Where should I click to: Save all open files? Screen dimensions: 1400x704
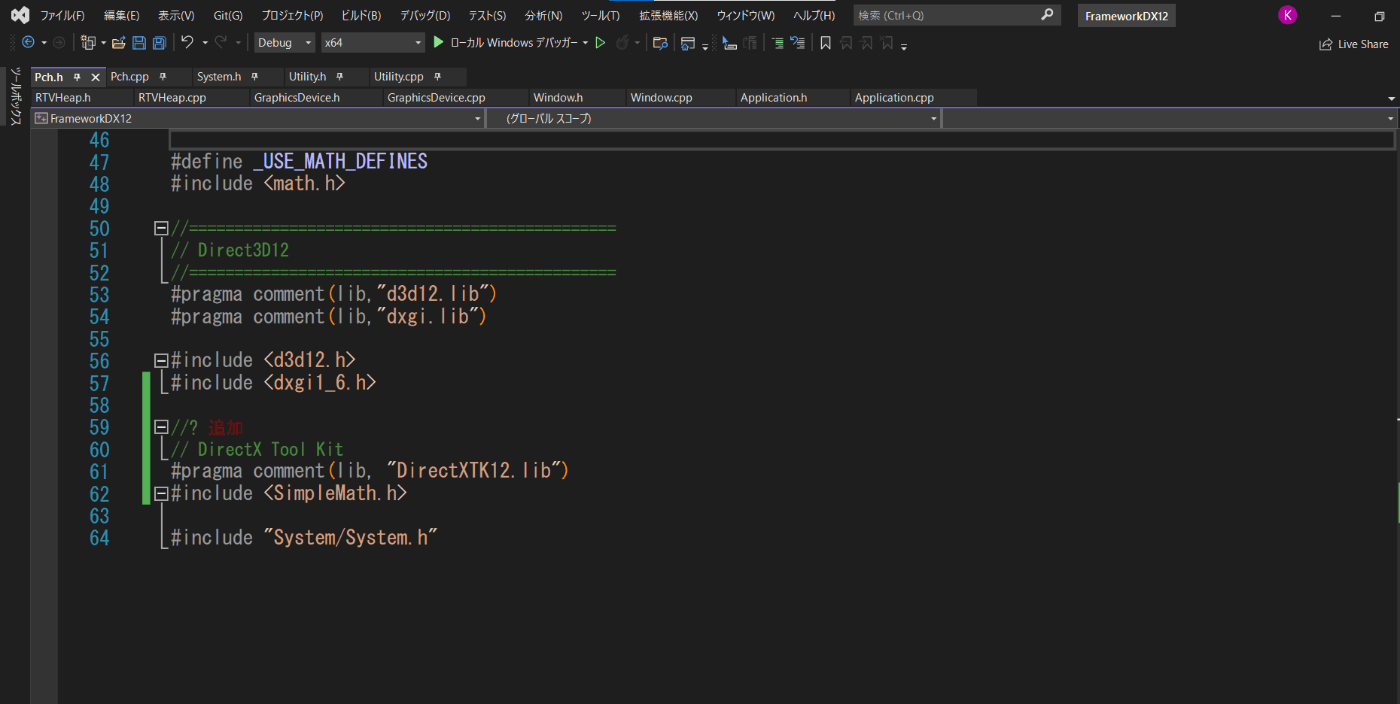(161, 42)
